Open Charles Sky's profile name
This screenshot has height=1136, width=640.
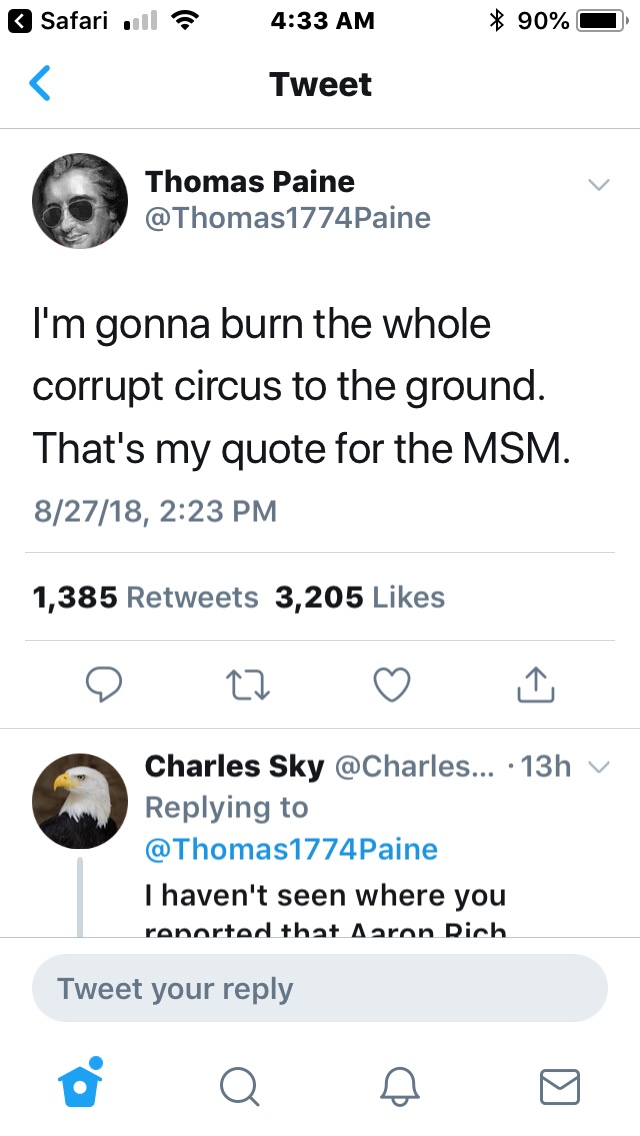[234, 767]
